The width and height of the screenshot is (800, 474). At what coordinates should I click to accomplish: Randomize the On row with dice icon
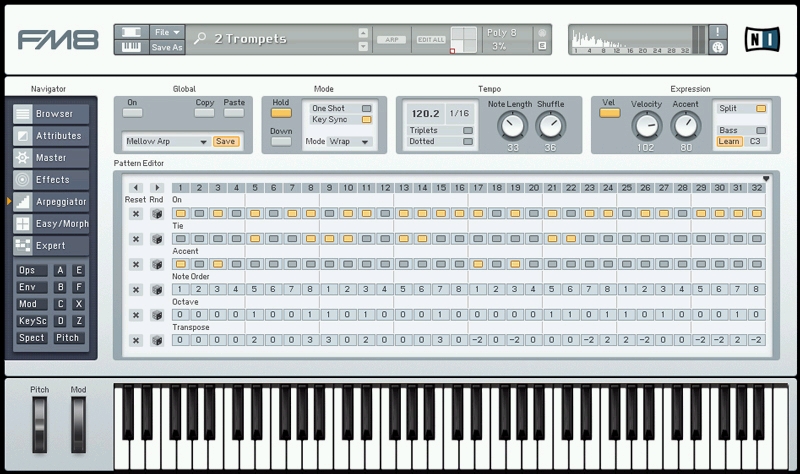(157, 214)
